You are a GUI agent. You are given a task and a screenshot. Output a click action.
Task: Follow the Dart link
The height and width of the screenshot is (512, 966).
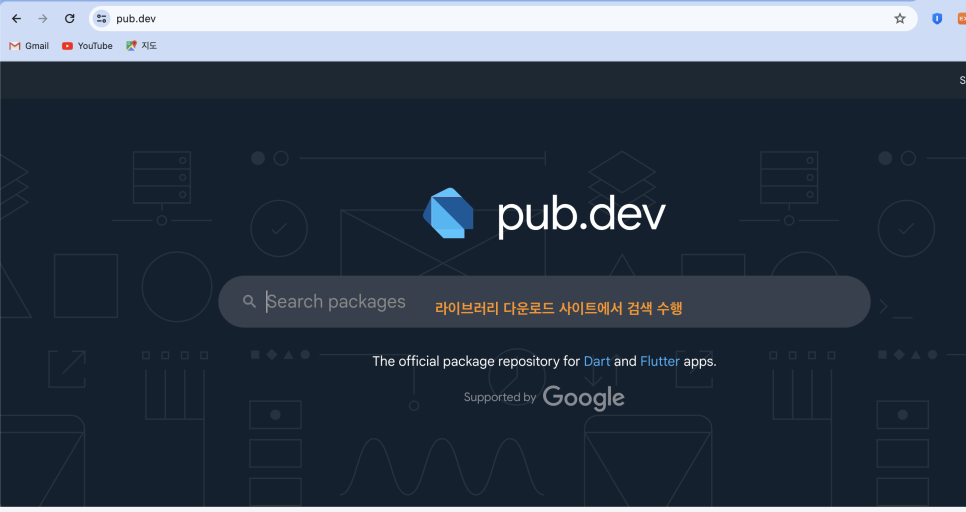(x=596, y=361)
